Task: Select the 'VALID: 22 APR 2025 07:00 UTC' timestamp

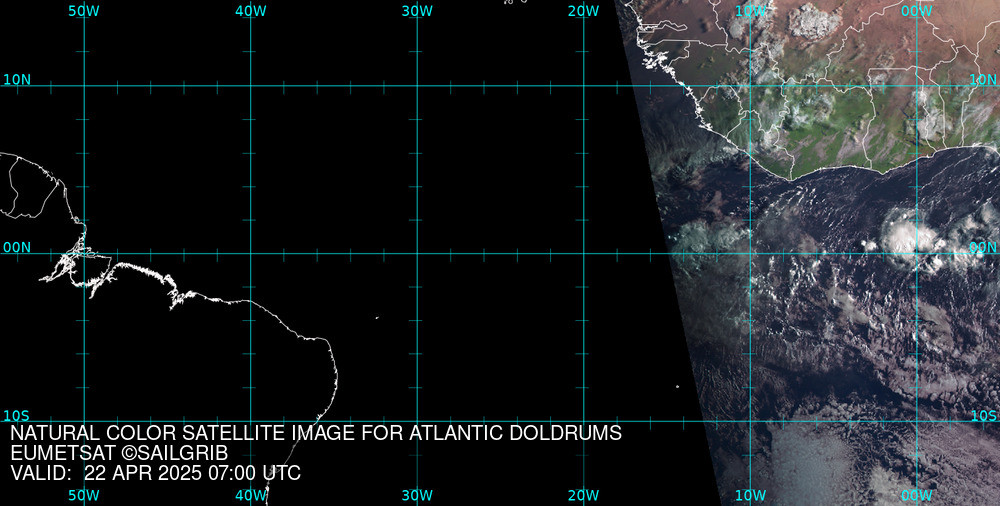Action: click(x=156, y=473)
